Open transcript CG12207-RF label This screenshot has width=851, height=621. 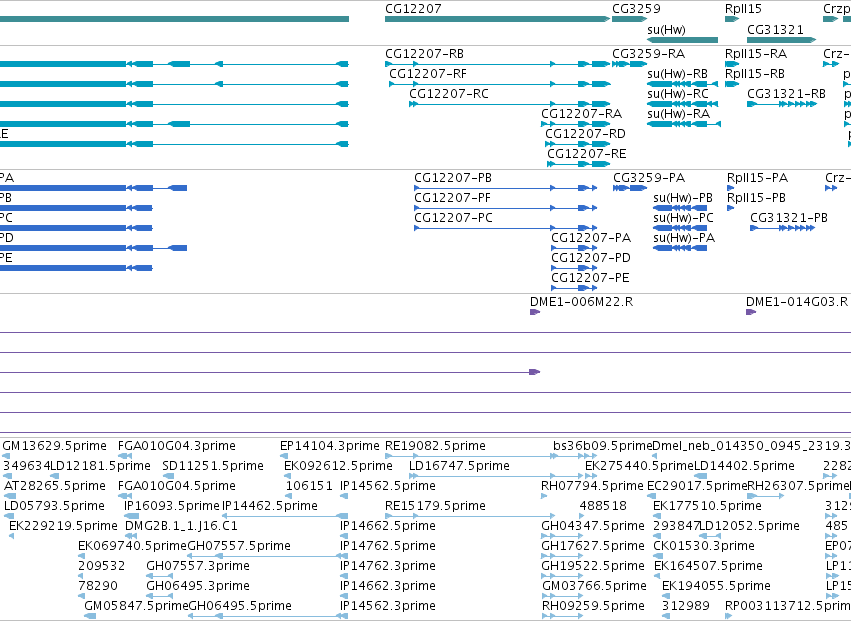pyautogui.click(x=428, y=74)
